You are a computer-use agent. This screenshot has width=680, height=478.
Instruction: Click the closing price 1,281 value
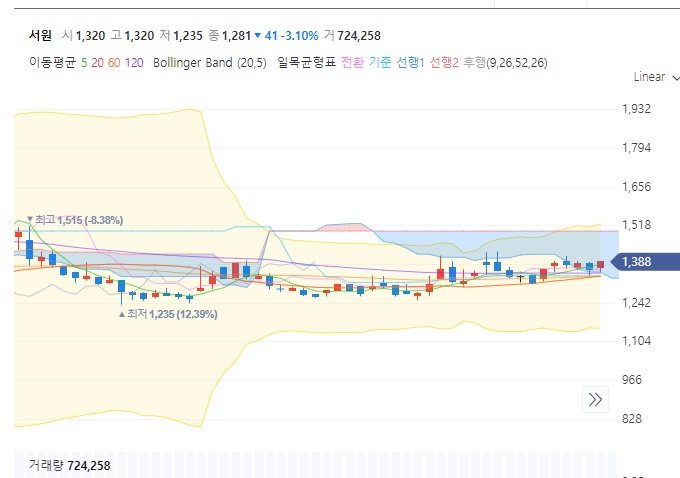click(236, 36)
